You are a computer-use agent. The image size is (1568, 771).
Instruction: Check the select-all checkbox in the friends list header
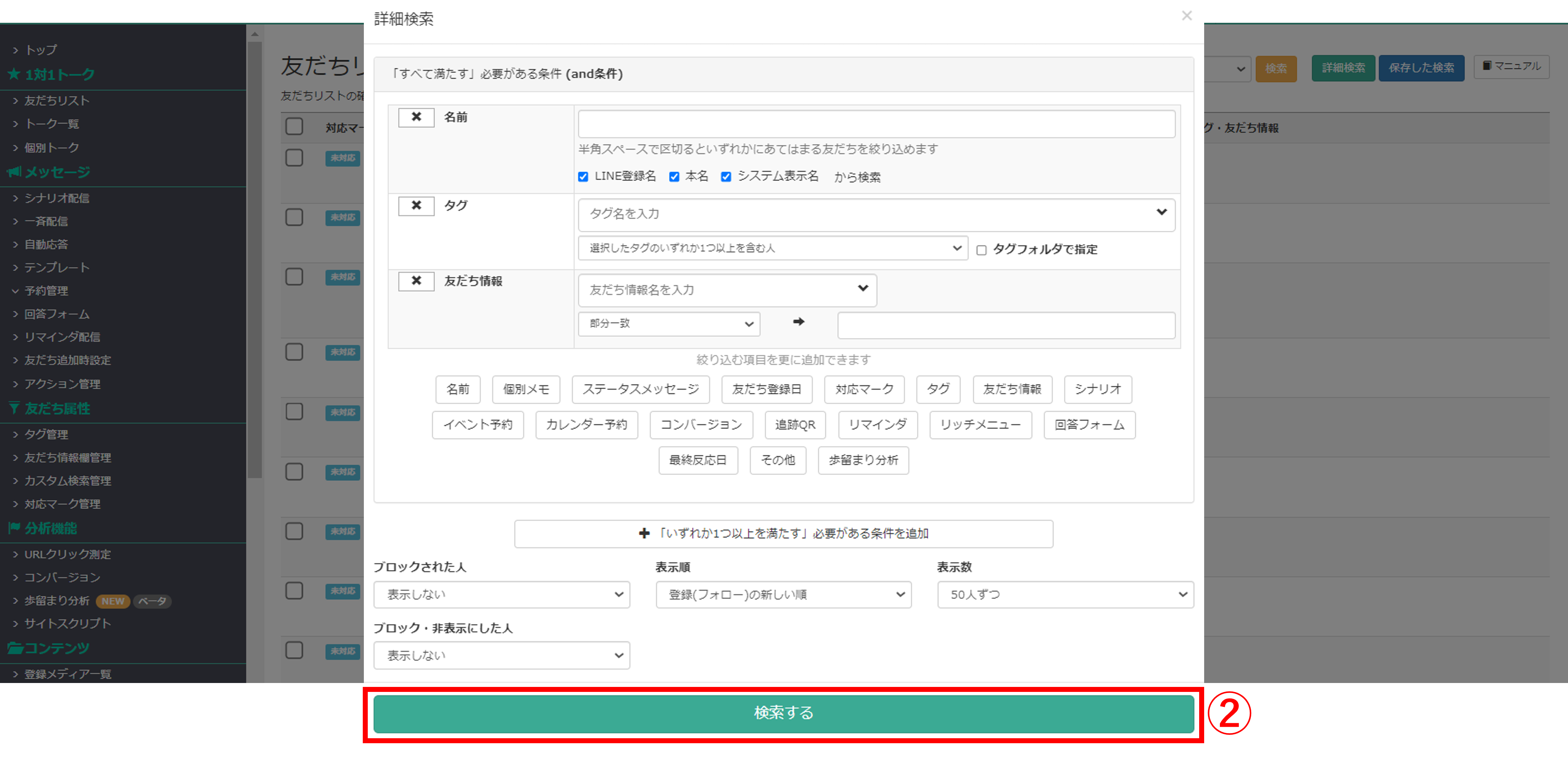(294, 126)
